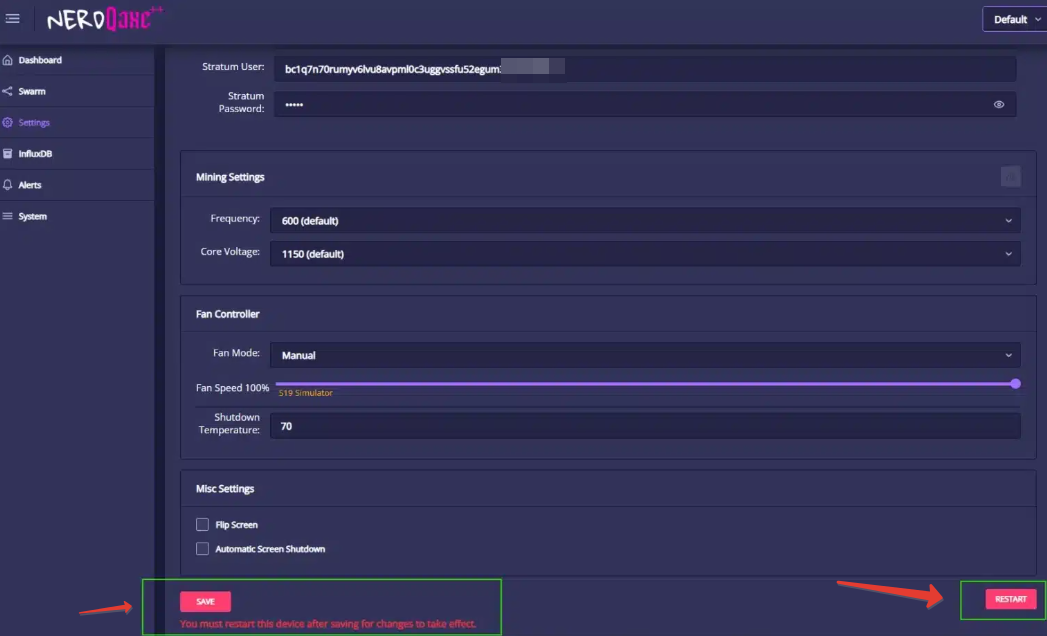This screenshot has width=1047, height=636.
Task: Click the Restart button
Action: (1010, 599)
